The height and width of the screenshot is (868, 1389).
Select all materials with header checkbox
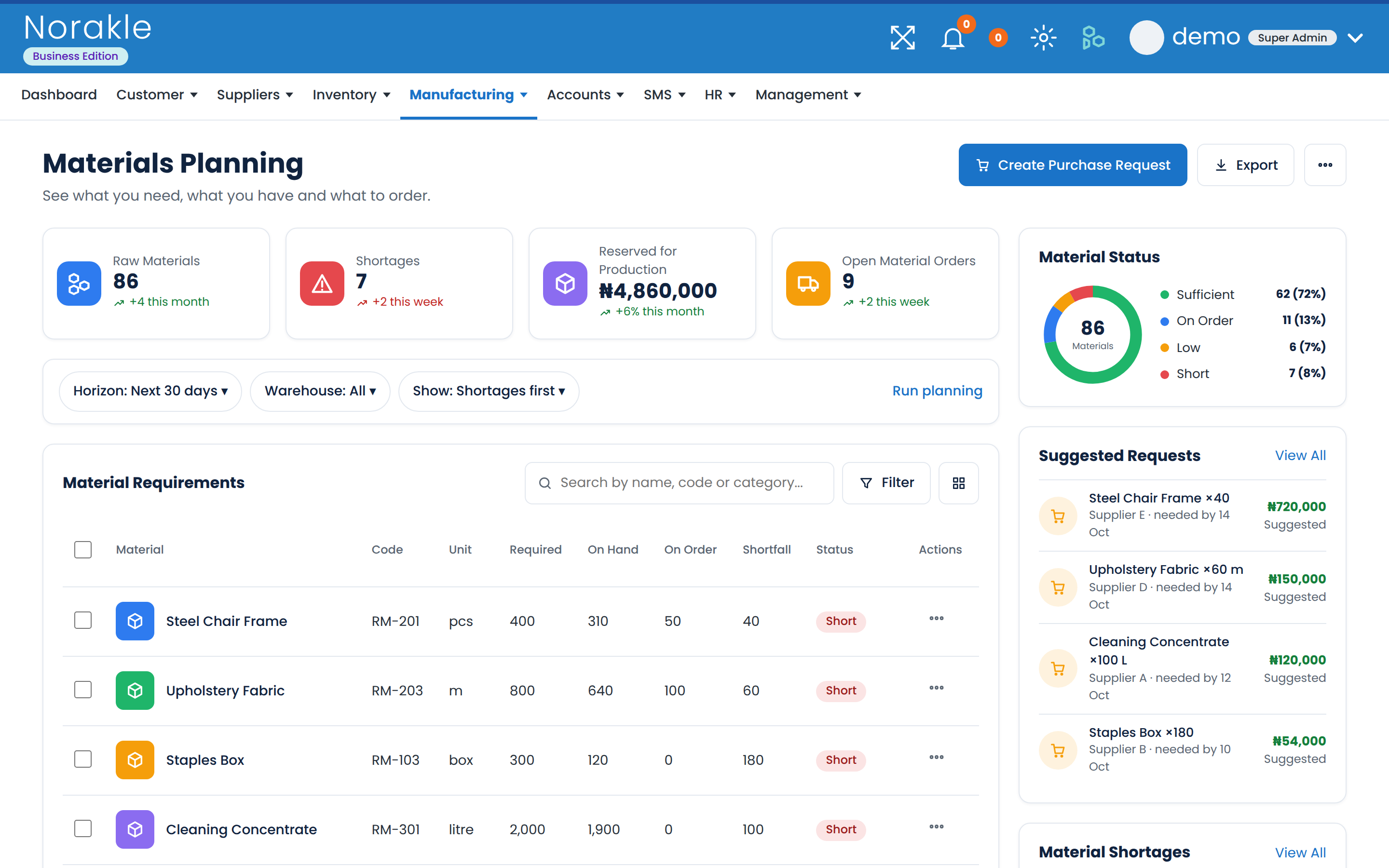[x=83, y=549]
